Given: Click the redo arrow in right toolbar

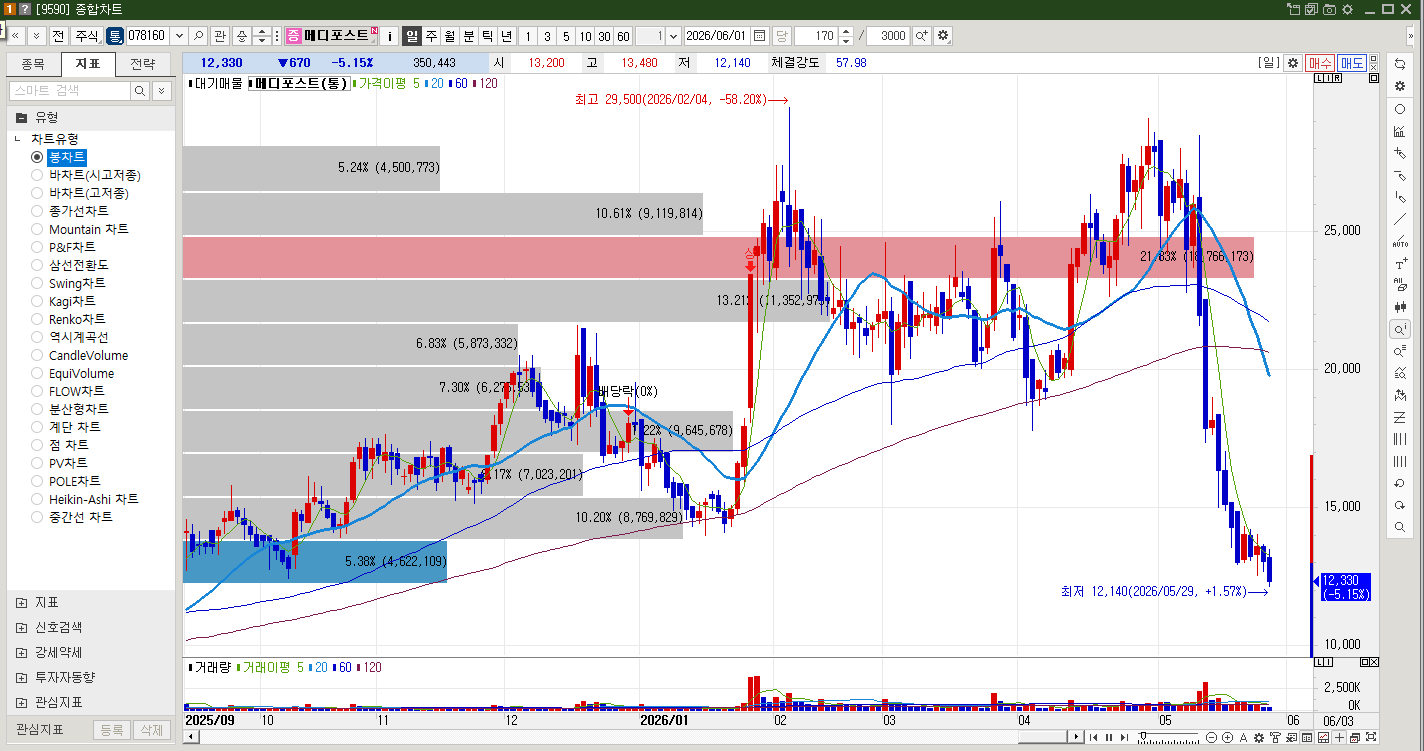Looking at the screenshot, I should tap(1400, 505).
